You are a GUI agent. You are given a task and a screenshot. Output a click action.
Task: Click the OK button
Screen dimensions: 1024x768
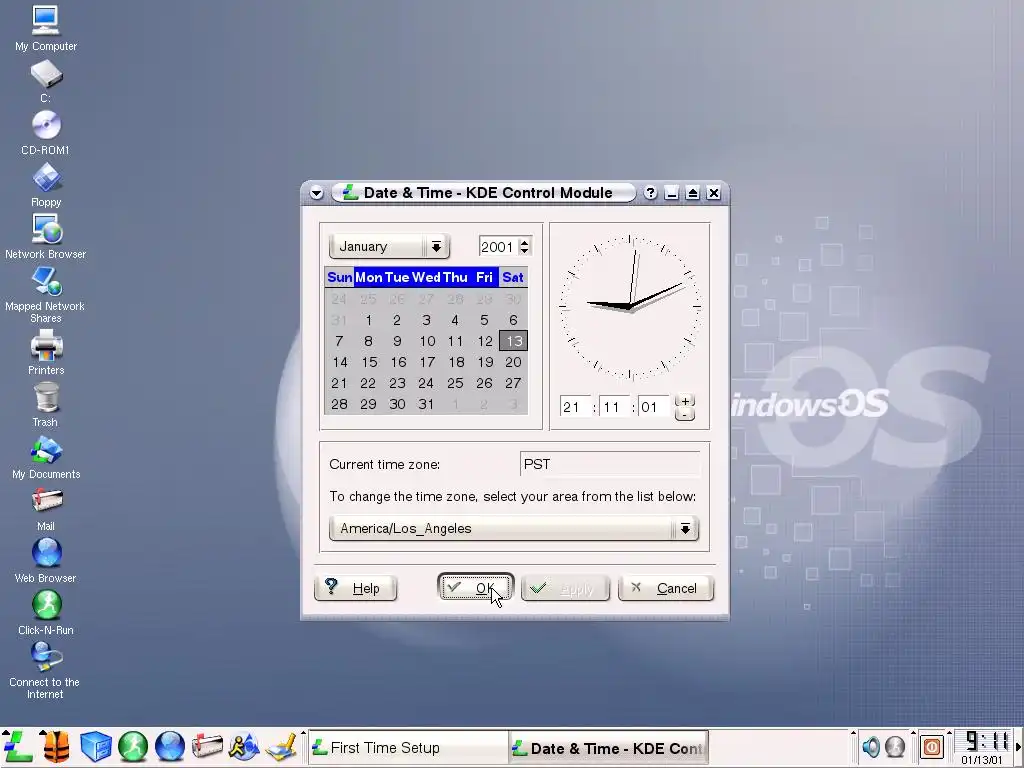(x=475, y=588)
